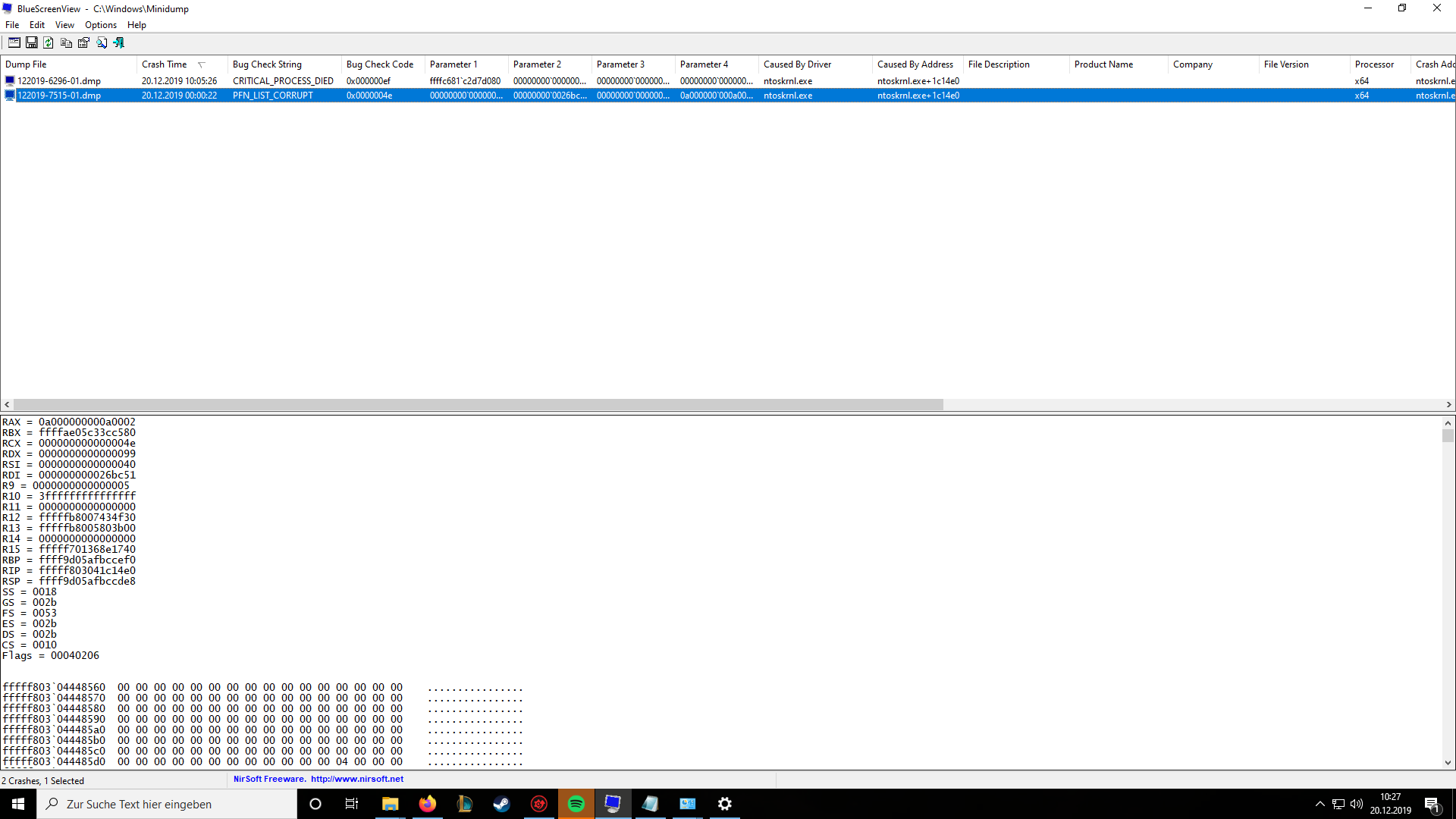The image size is (1456, 819).
Task: Open the Options menu
Action: coord(100,25)
